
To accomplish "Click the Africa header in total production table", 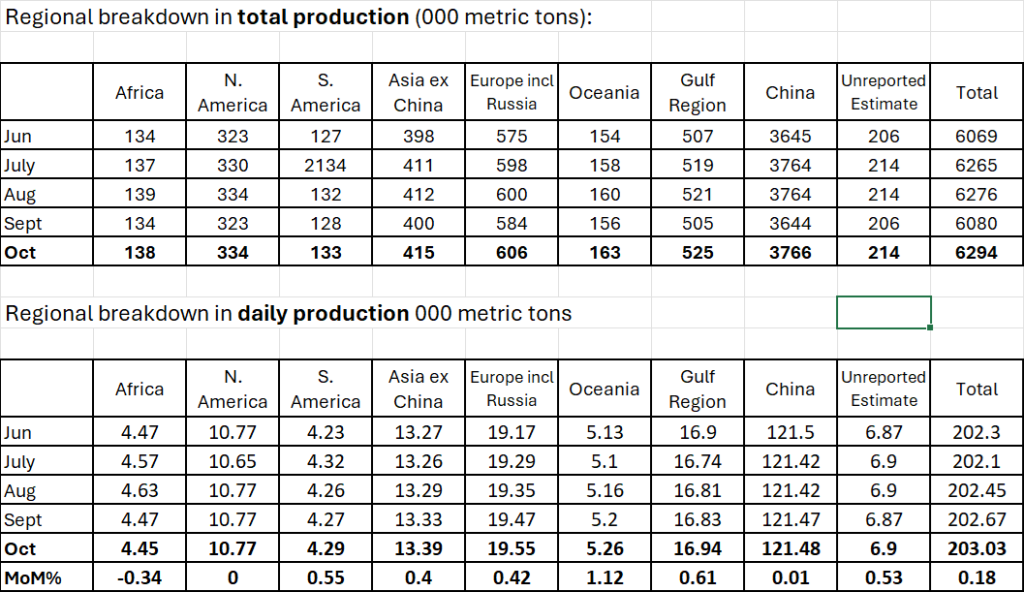I will tap(140, 93).
